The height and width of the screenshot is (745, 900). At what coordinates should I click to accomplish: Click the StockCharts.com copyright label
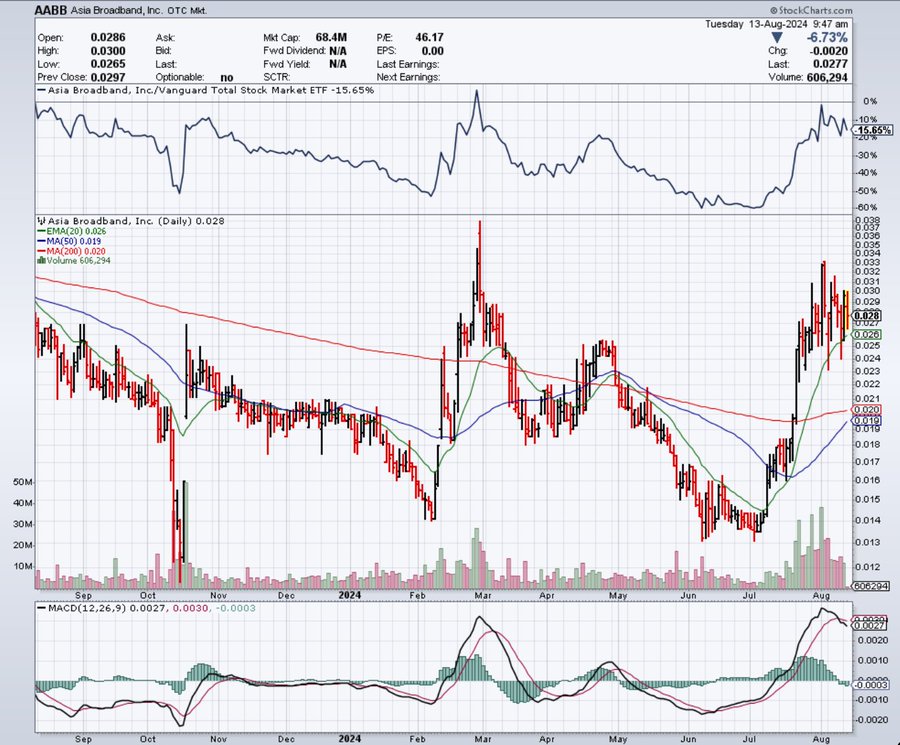[811, 10]
